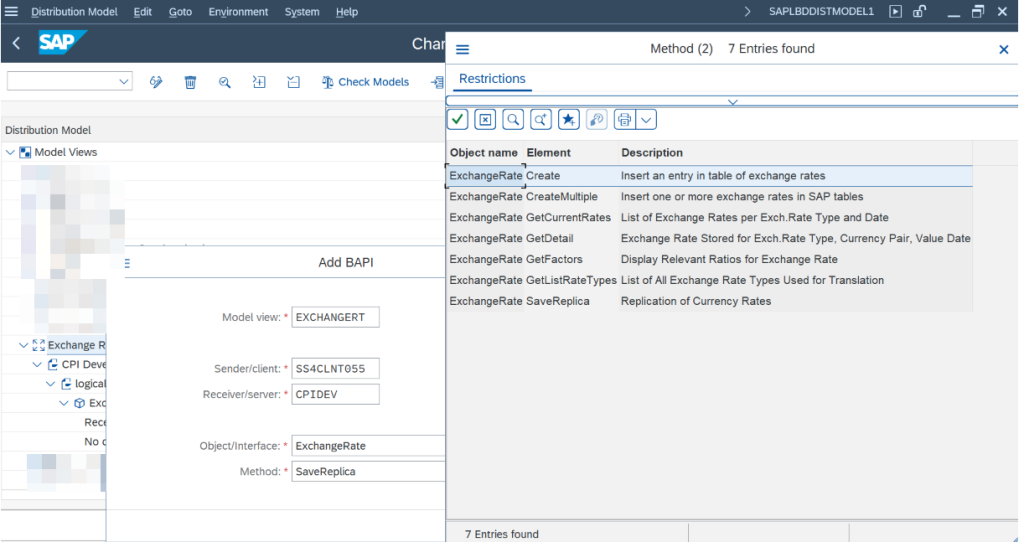Image resolution: width=1024 pixels, height=542 pixels.
Task: Toggle display/change mode pencil icon
Action: pos(156,82)
